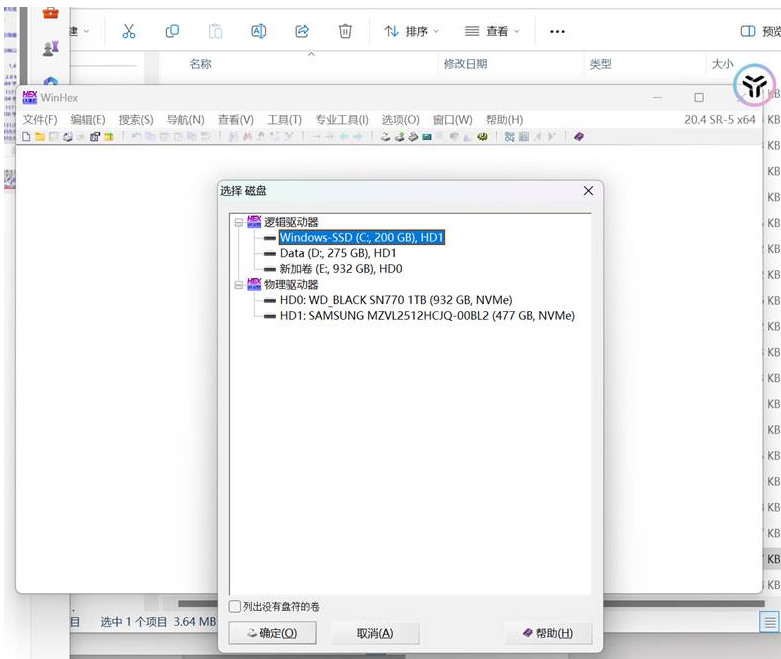The height and width of the screenshot is (659, 781).
Task: Select HD0: WD_BLACK SN770 1TB drive
Action: click(396, 300)
